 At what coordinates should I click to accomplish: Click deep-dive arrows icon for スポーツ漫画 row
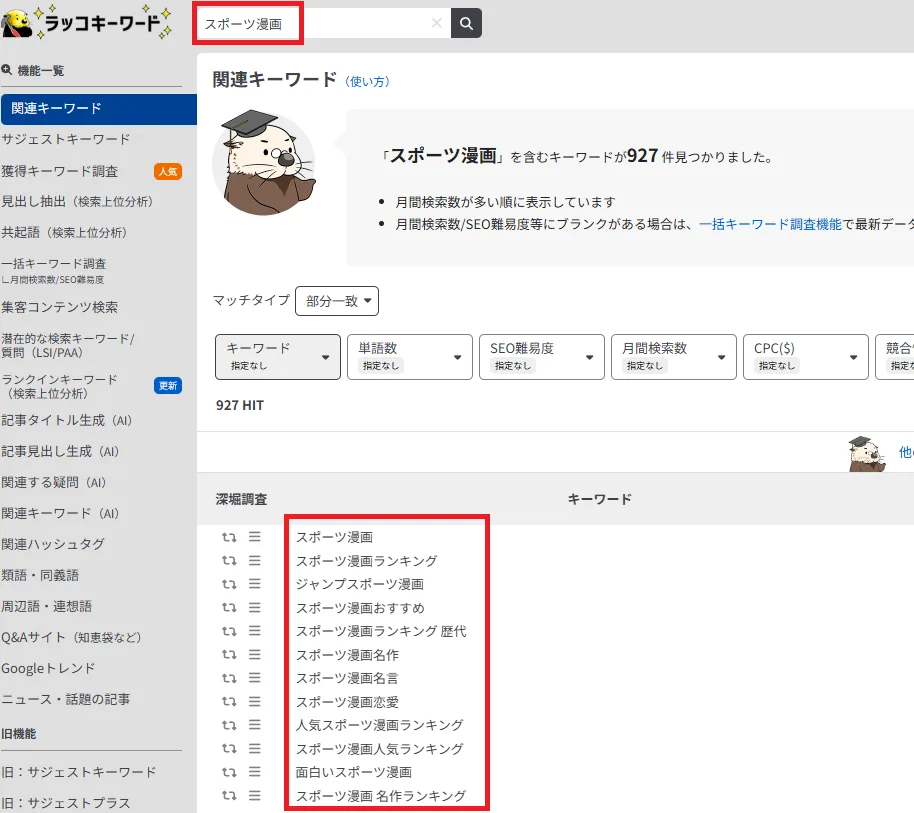[229, 537]
